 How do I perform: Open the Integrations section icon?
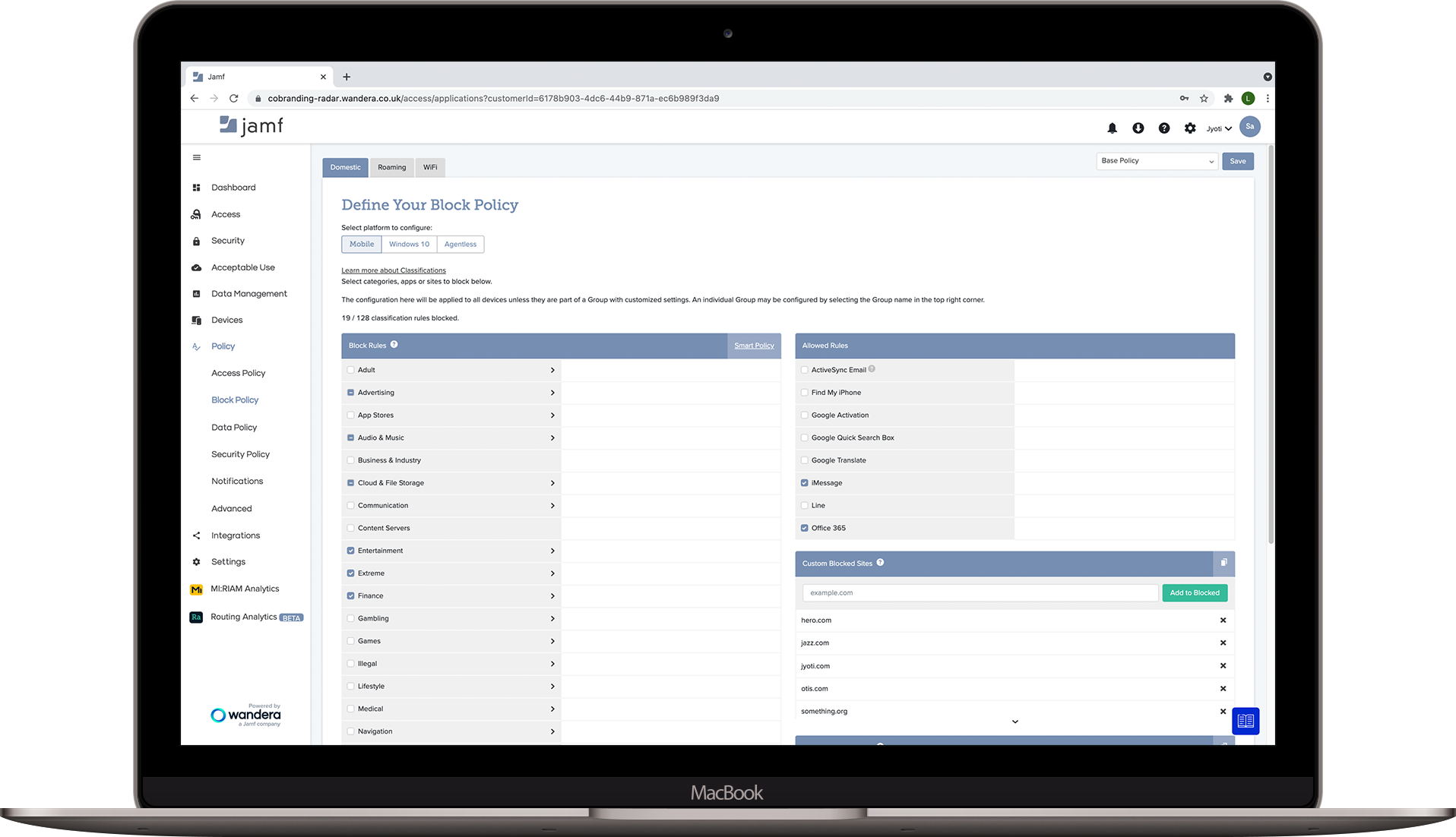[x=197, y=535]
